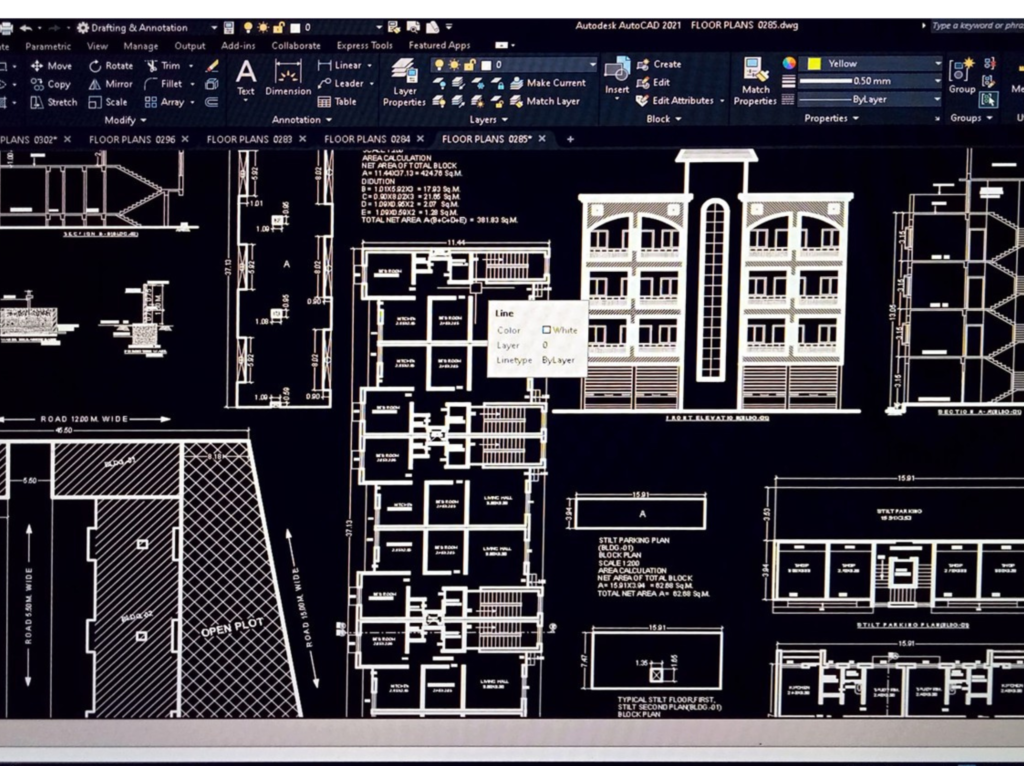This screenshot has height=766, width=1024.
Task: Choose the Text annotation tool
Action: [x=245, y=76]
